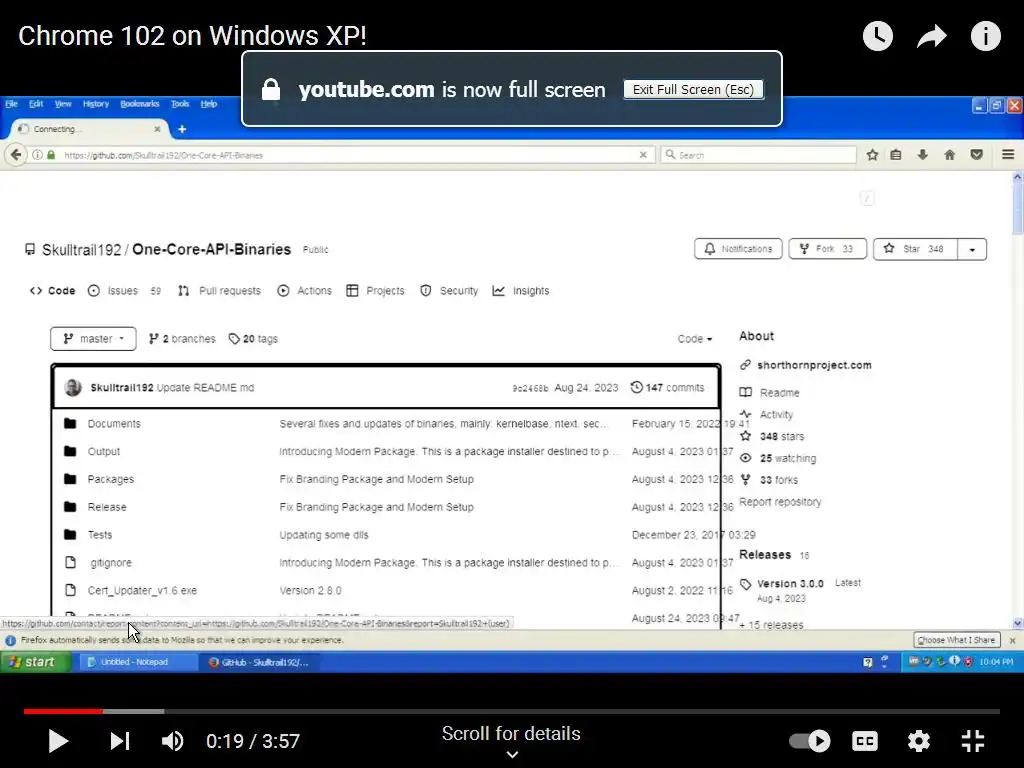Skip to the next video
This screenshot has height=768, width=1024.
120,741
